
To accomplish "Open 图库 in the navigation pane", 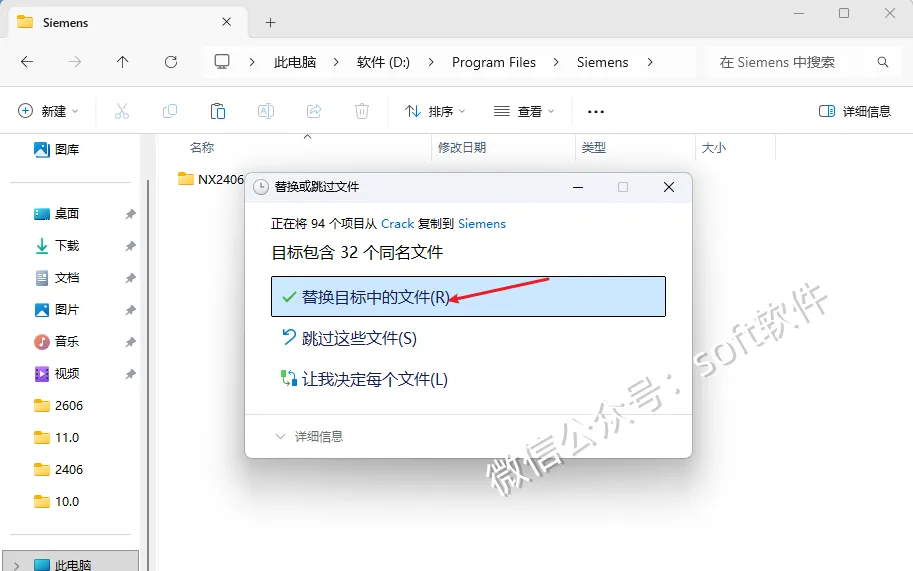I will point(56,150).
